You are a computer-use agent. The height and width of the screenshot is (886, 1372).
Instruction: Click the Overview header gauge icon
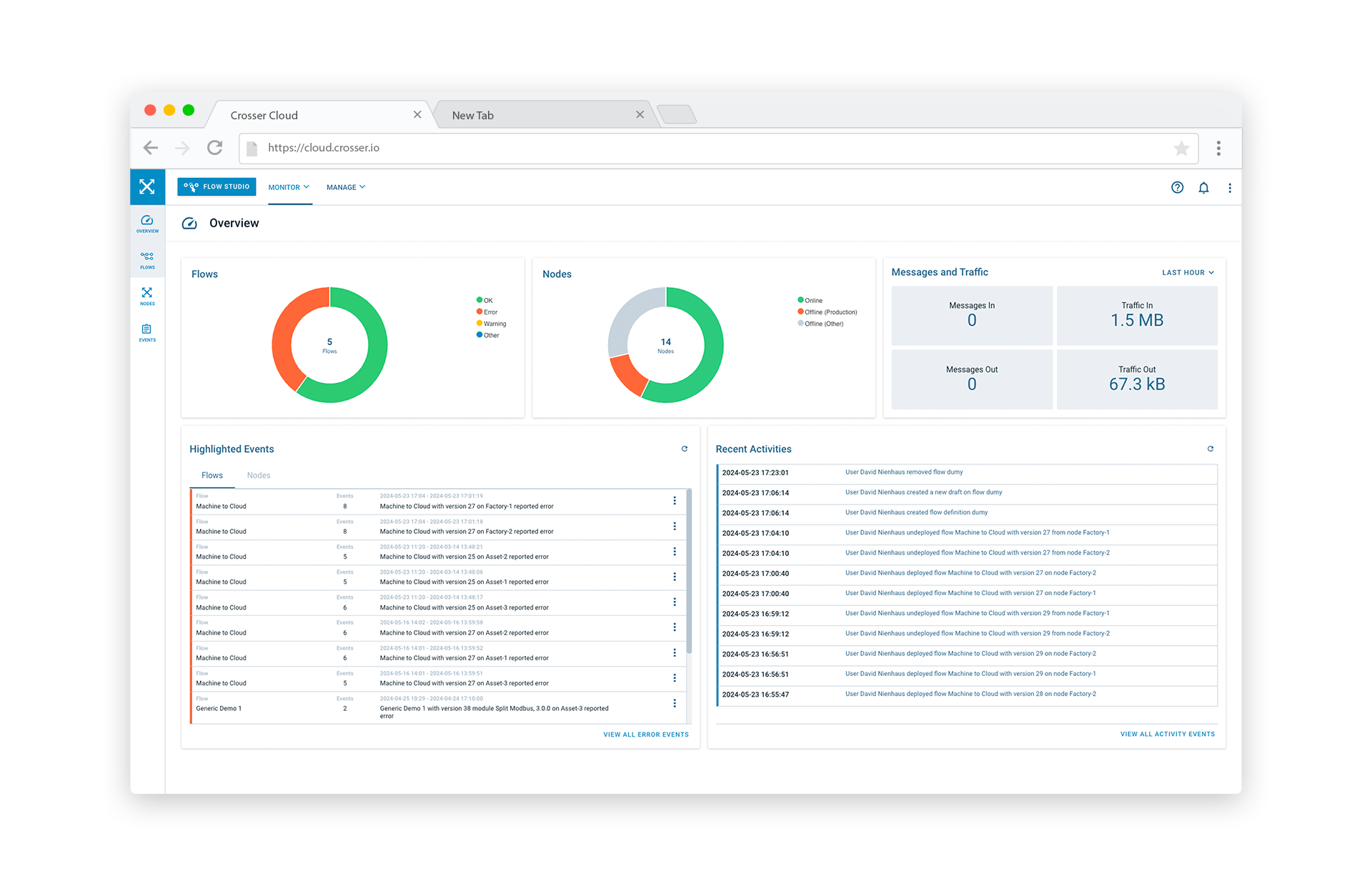point(189,224)
